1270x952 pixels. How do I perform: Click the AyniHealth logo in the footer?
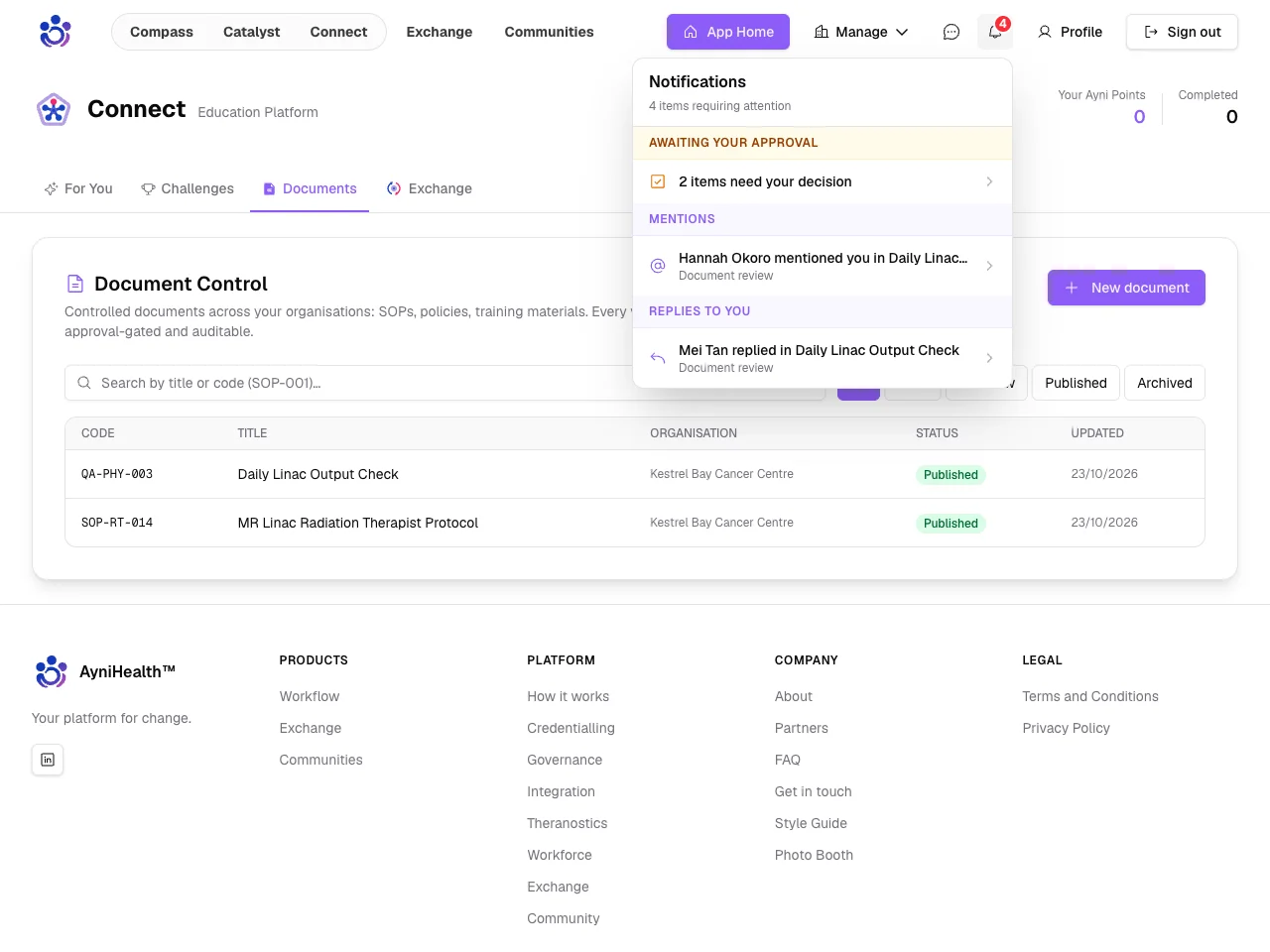point(52,671)
